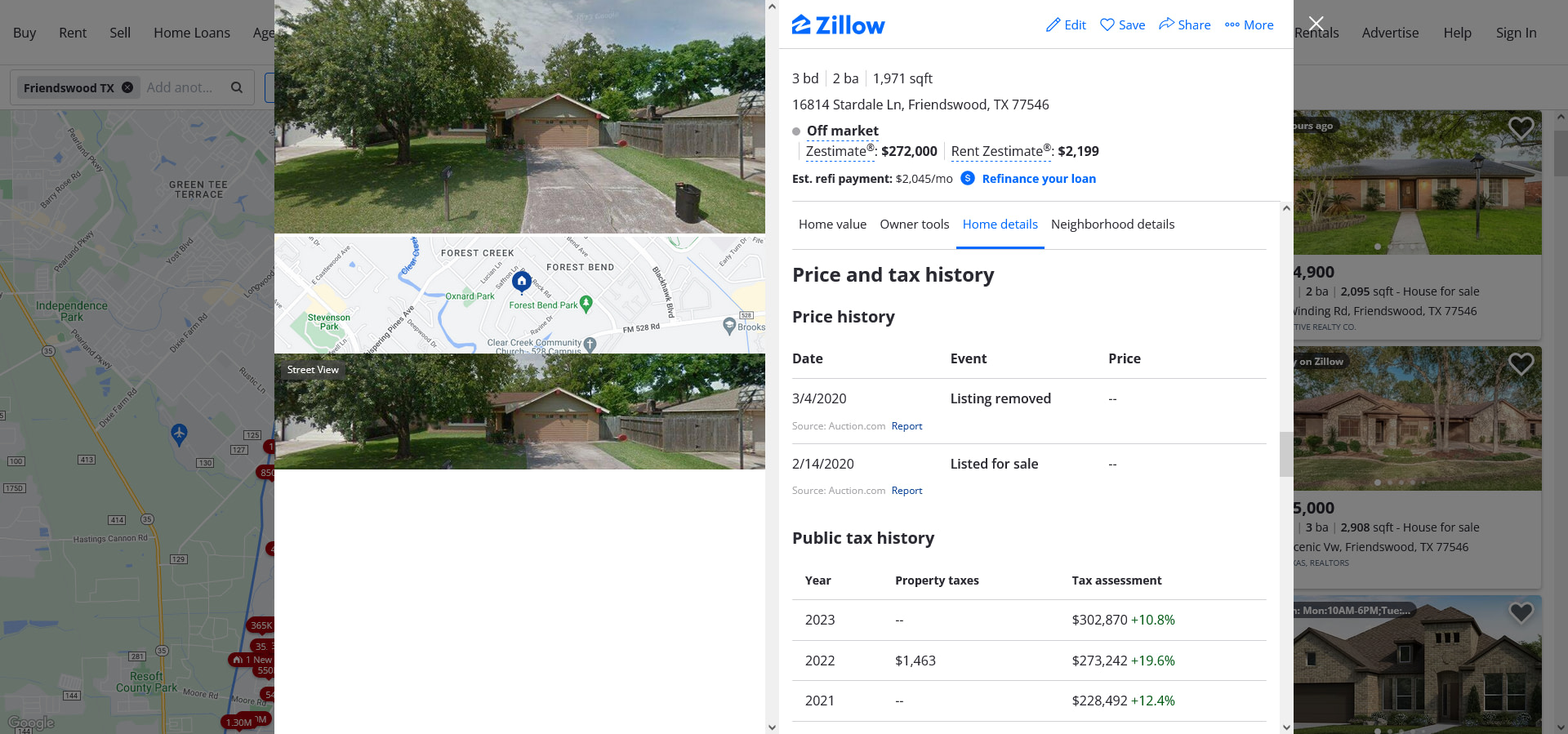Favorite the $4,900 listing on Winding Rd
Image resolution: width=1568 pixels, height=734 pixels.
point(1521,128)
